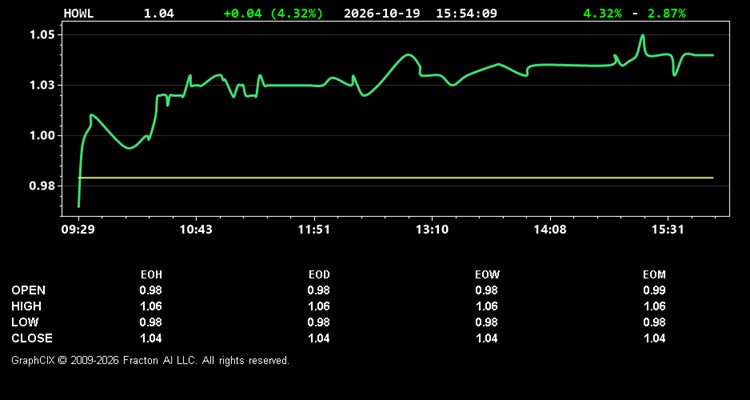Click the OPEN value in EOD column
The width and height of the screenshot is (750, 400).
(319, 290)
